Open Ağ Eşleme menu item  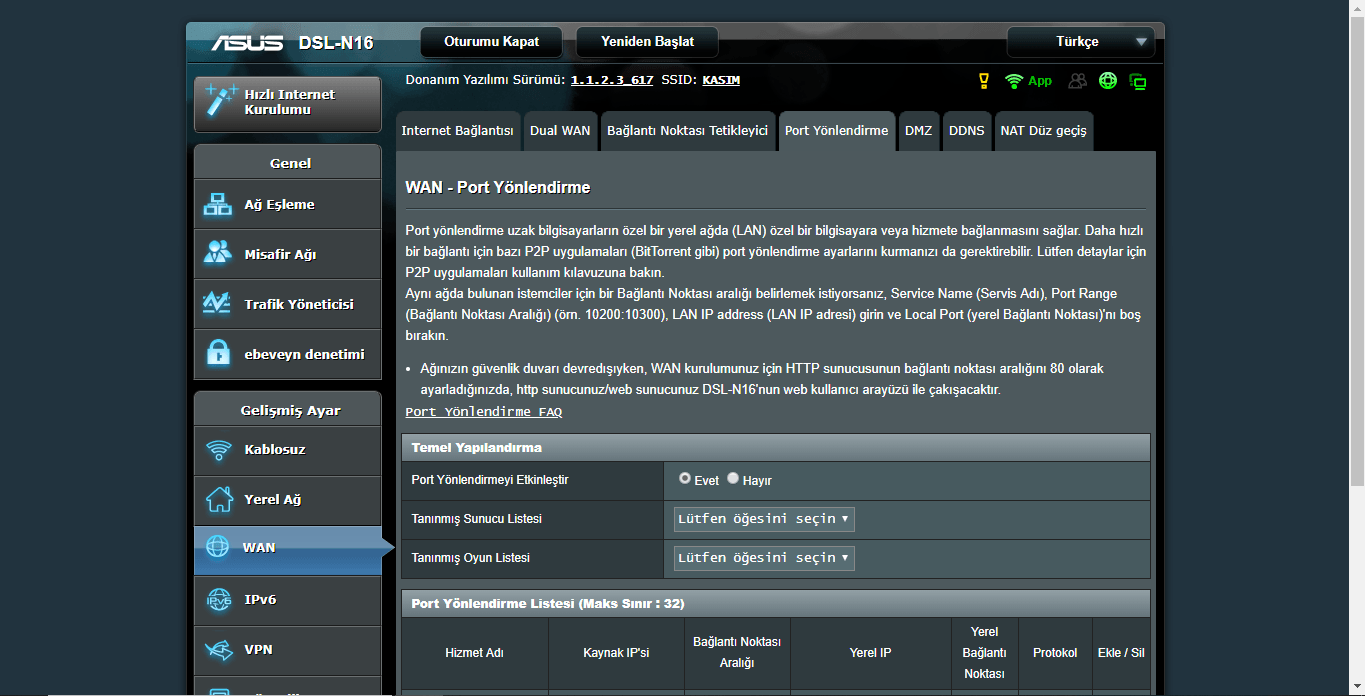tap(287, 204)
